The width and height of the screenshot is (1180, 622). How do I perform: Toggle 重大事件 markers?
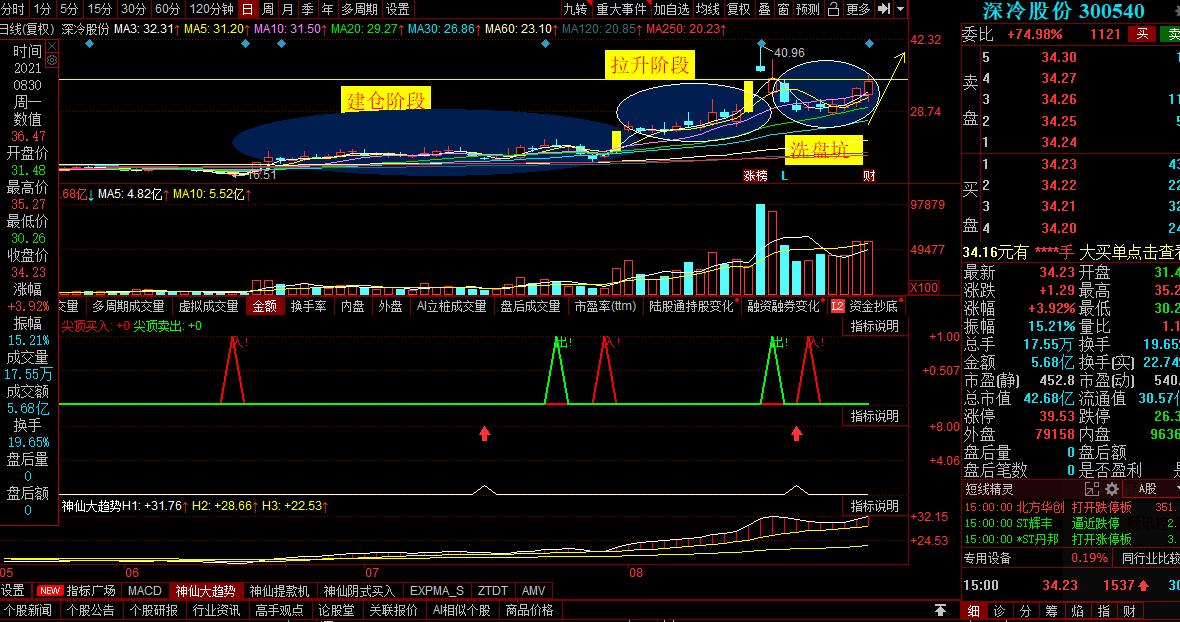621,9
